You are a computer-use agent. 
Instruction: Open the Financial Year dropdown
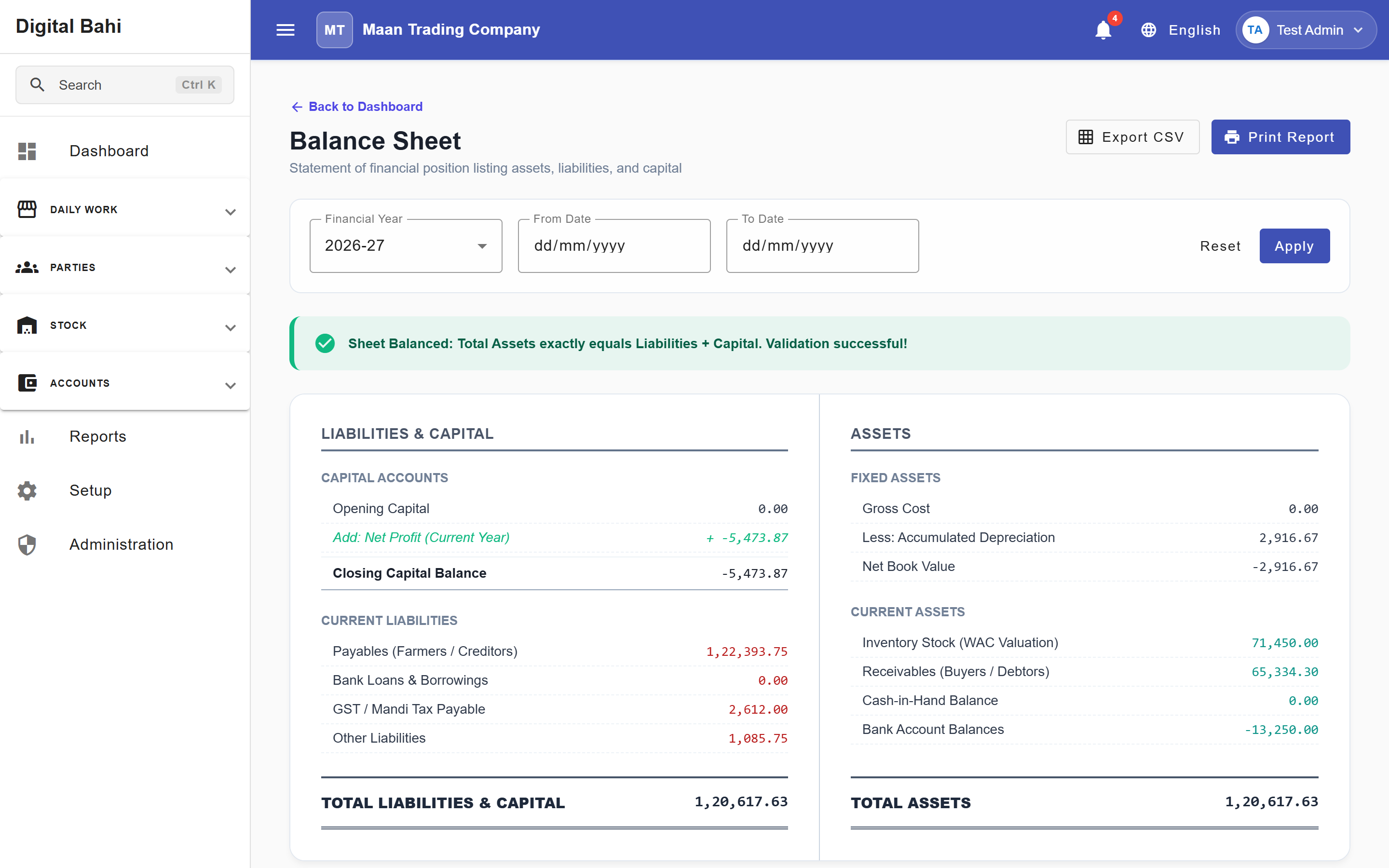[x=406, y=246]
